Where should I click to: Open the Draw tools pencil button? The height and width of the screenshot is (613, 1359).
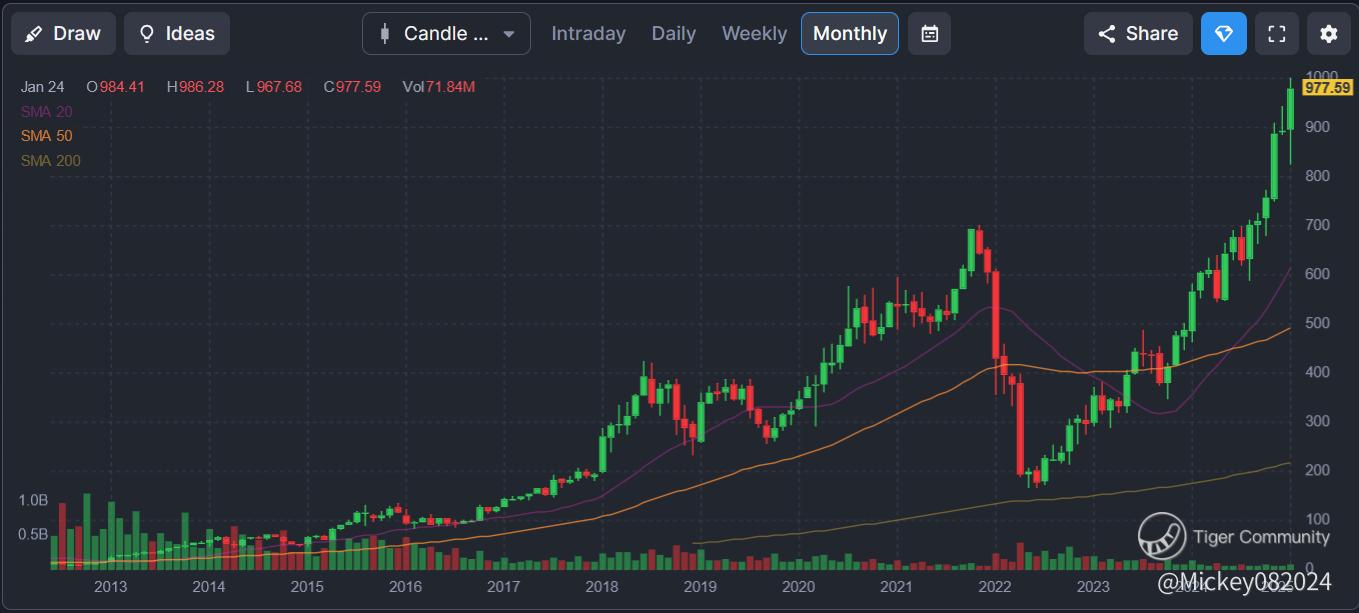coord(63,34)
